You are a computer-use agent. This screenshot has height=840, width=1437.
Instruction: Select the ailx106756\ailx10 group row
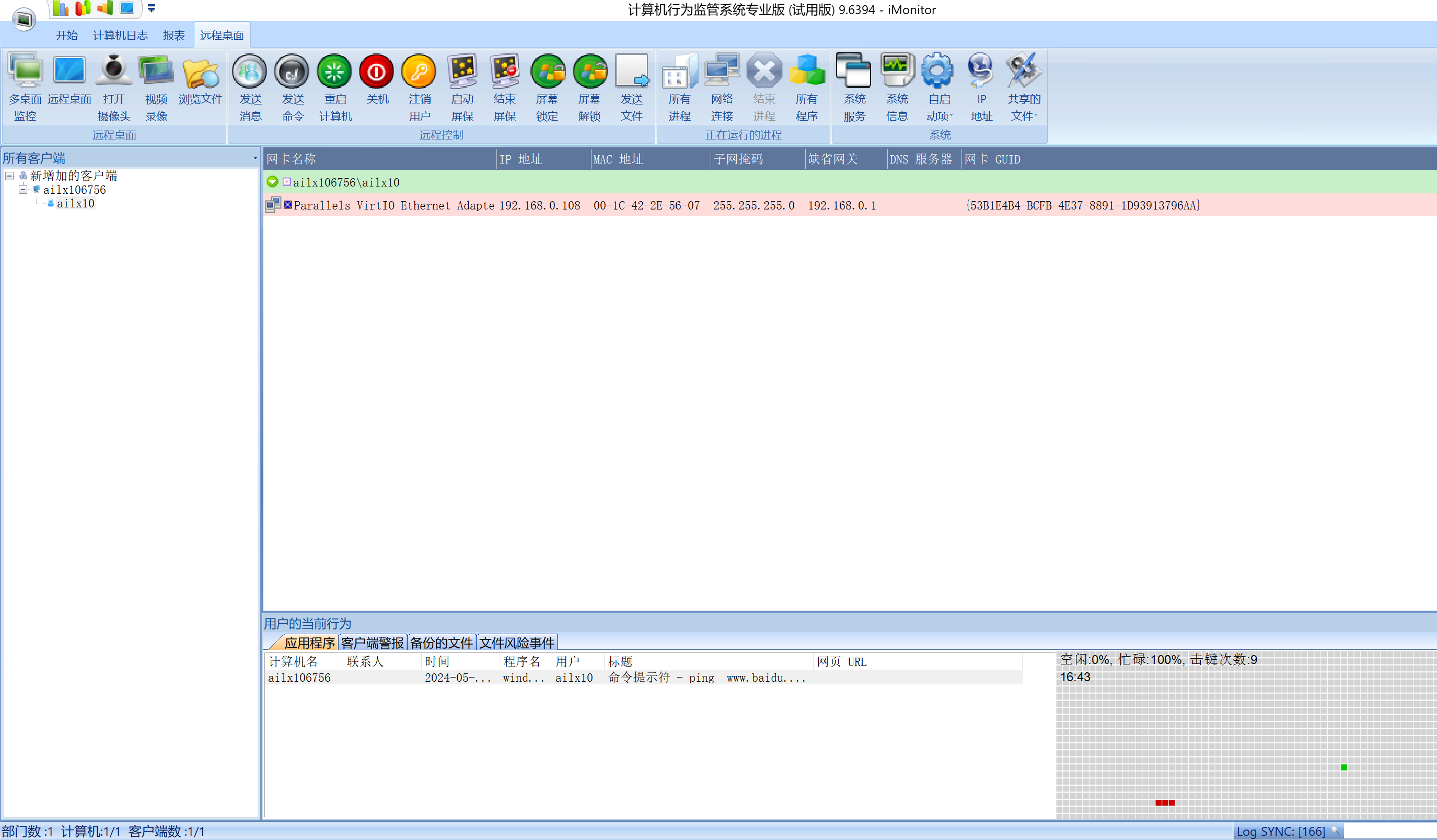[x=849, y=182]
